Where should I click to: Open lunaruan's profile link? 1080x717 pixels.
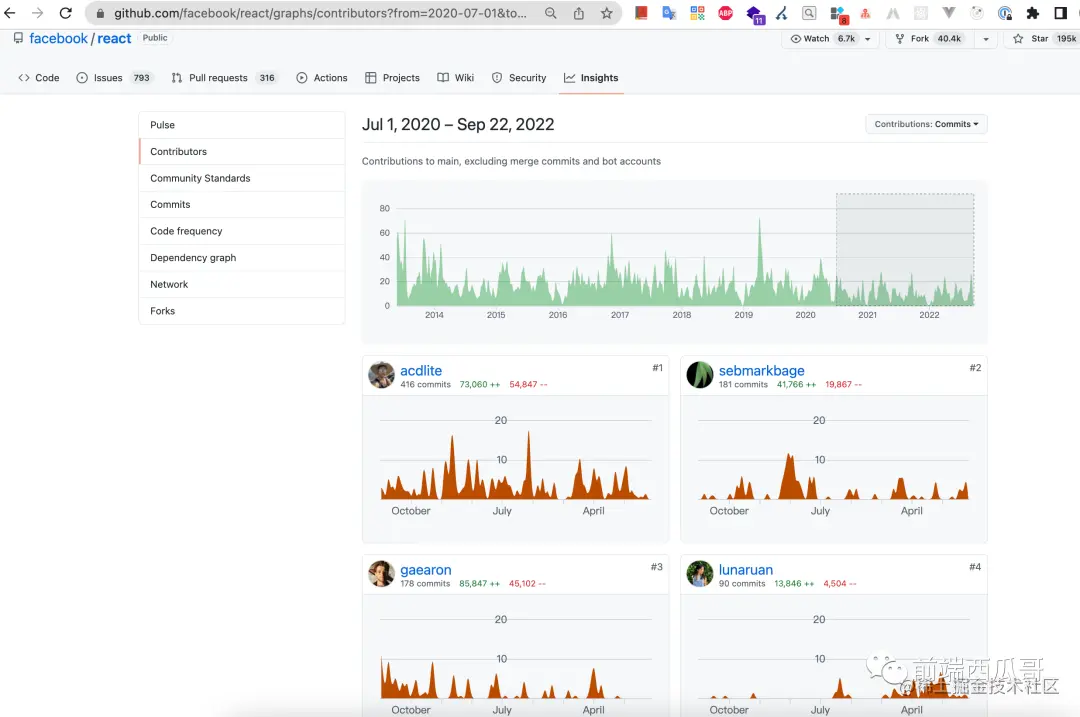745,570
